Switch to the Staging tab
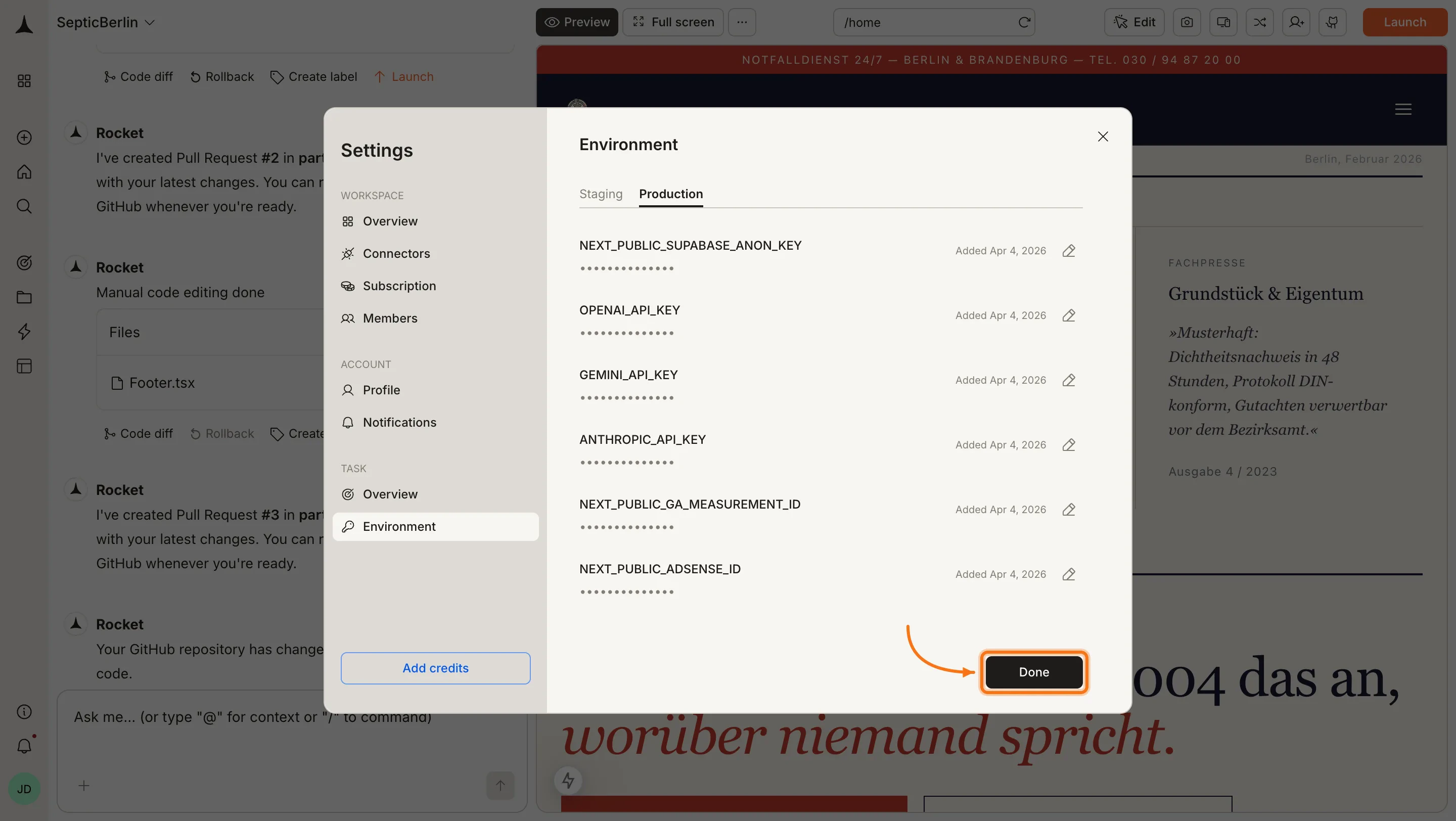The height and width of the screenshot is (821, 1456). 600,194
